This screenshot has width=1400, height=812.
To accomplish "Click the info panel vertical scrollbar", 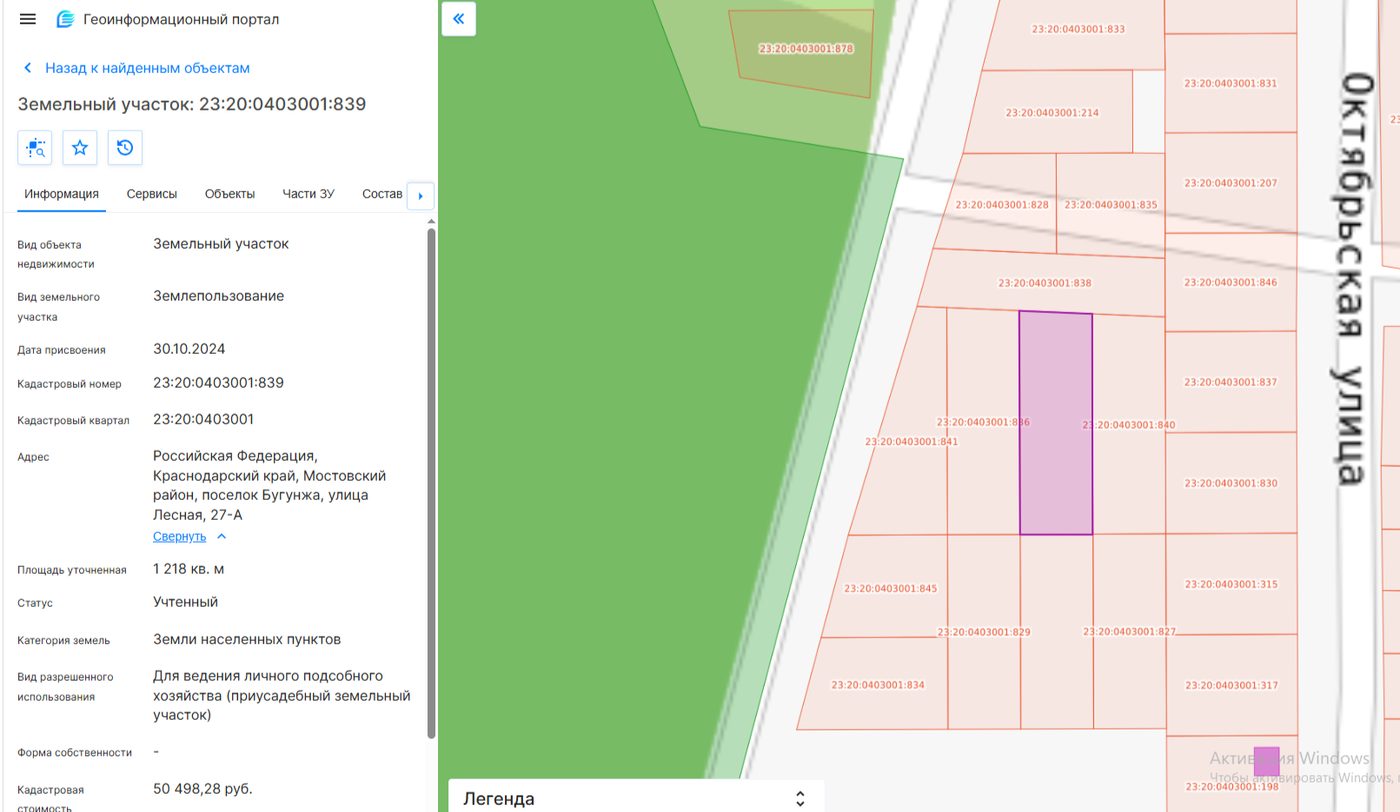I will (x=431, y=483).
